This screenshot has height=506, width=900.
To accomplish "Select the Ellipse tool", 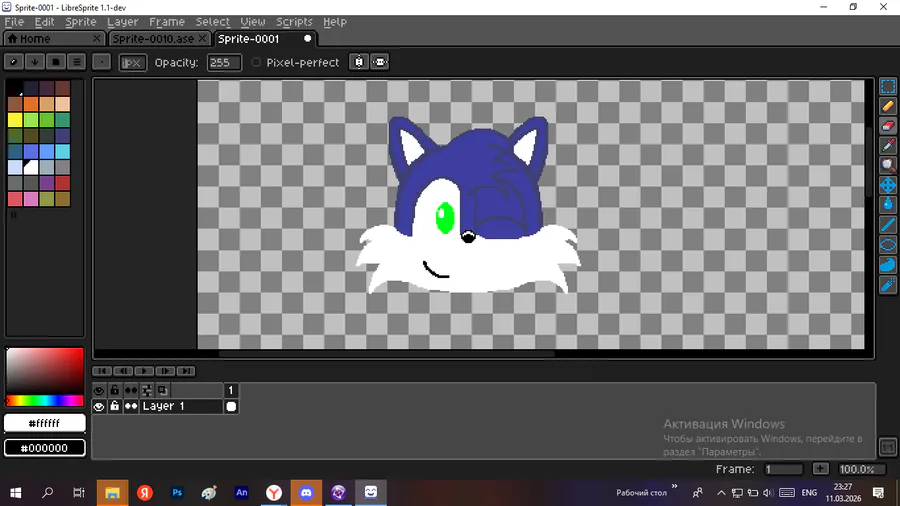I will click(x=888, y=245).
